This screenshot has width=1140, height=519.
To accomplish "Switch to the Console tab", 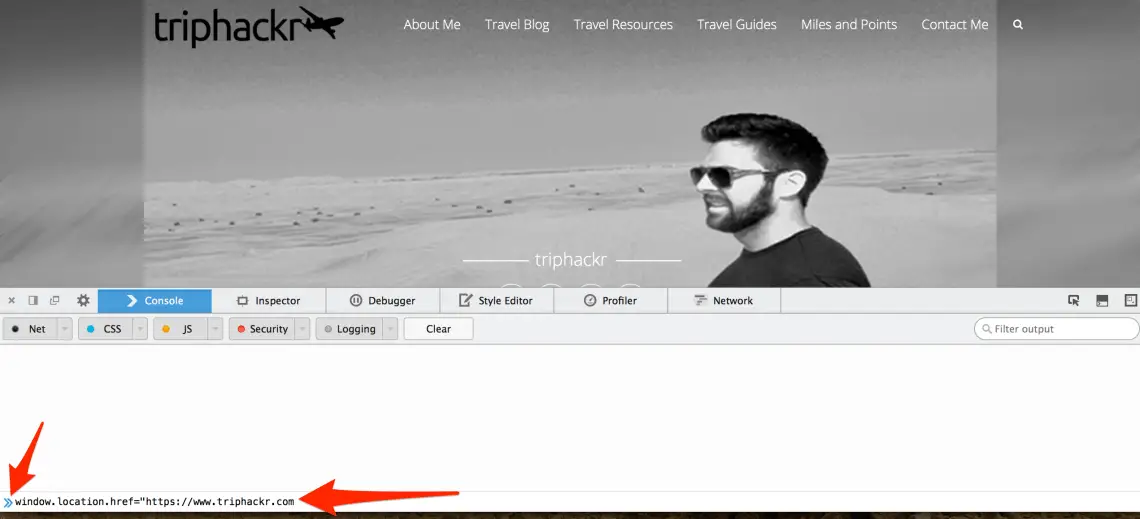I will (x=155, y=301).
